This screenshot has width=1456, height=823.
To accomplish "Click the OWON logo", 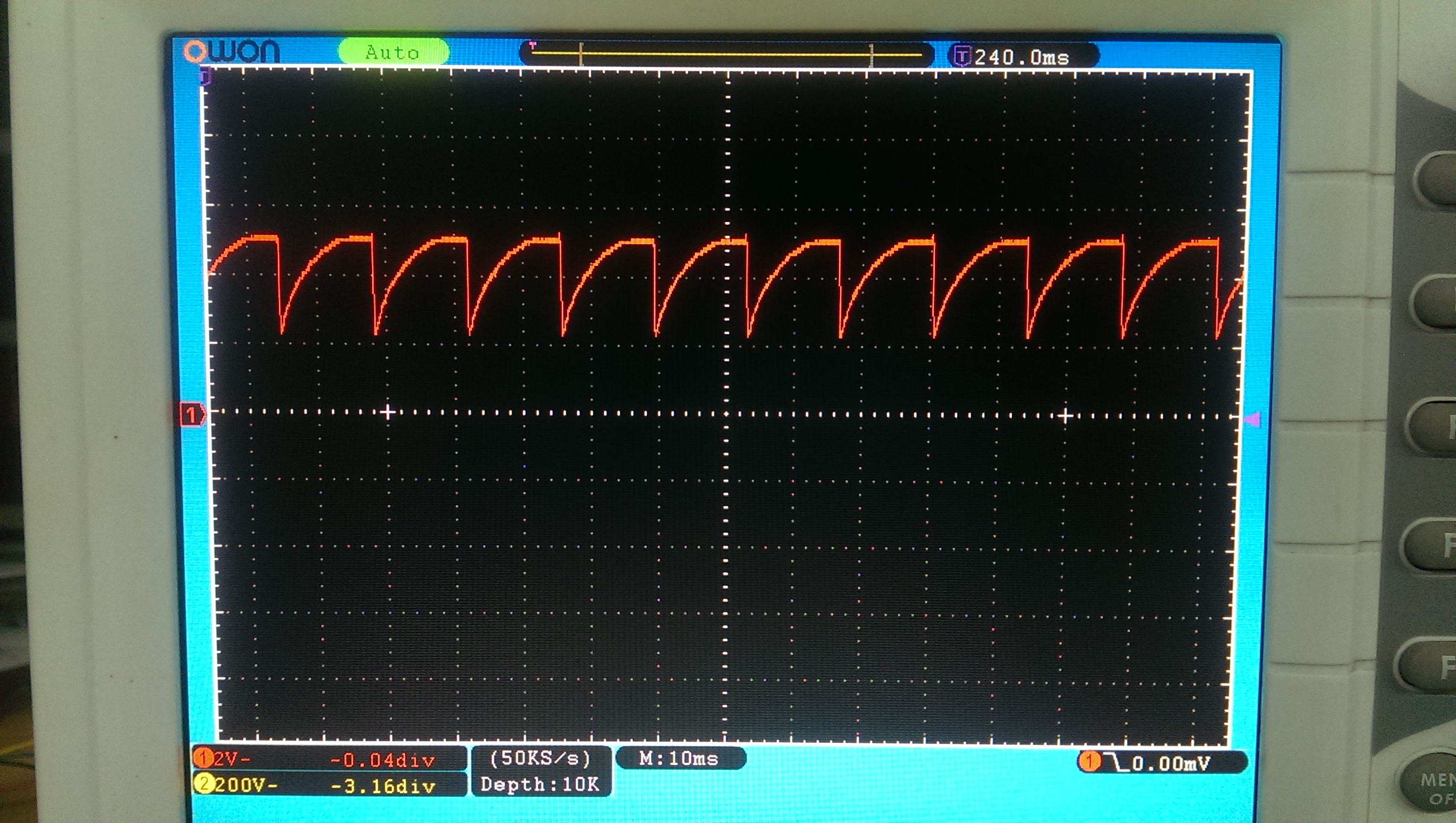I will 231,51.
